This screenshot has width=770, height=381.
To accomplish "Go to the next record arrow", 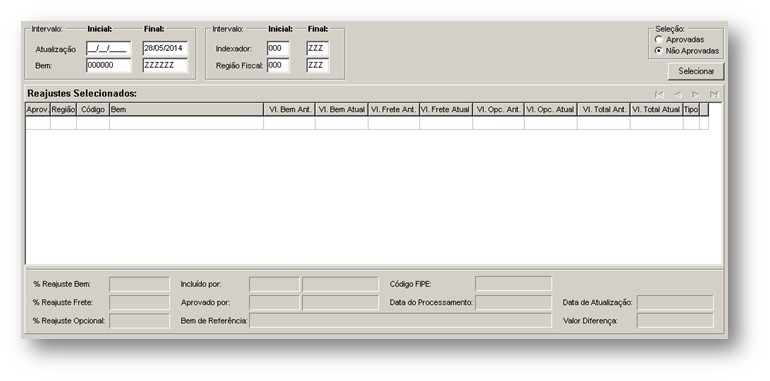I will point(696,94).
